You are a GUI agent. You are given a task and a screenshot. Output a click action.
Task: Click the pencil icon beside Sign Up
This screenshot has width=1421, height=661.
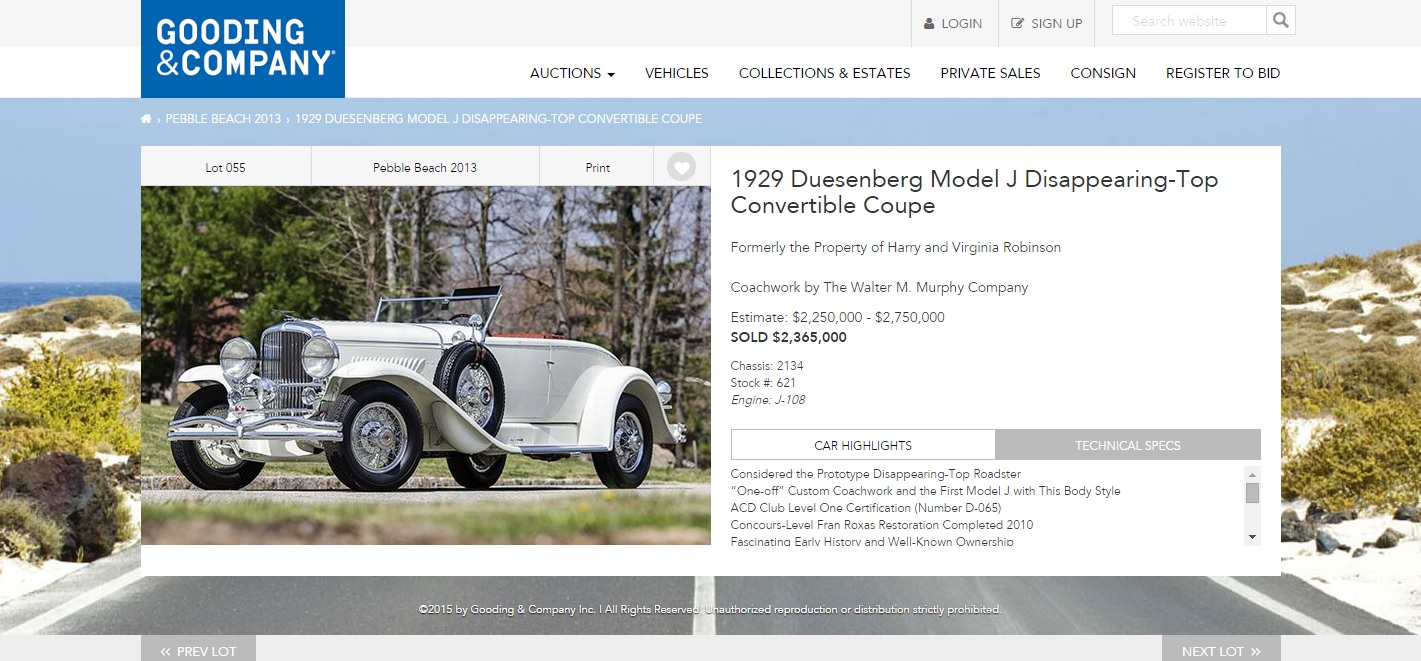pos(1018,23)
